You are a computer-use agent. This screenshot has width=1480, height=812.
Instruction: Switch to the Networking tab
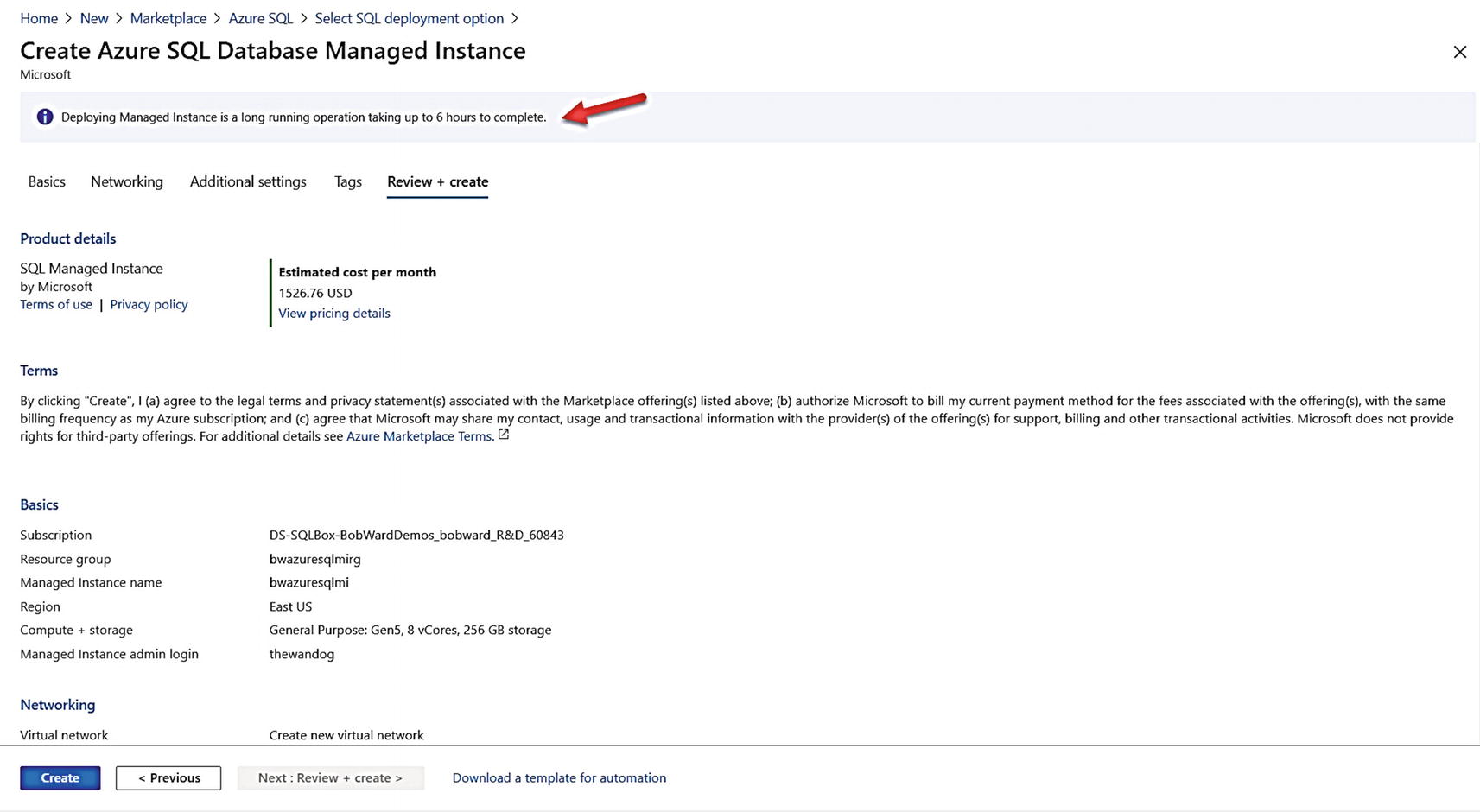127,181
